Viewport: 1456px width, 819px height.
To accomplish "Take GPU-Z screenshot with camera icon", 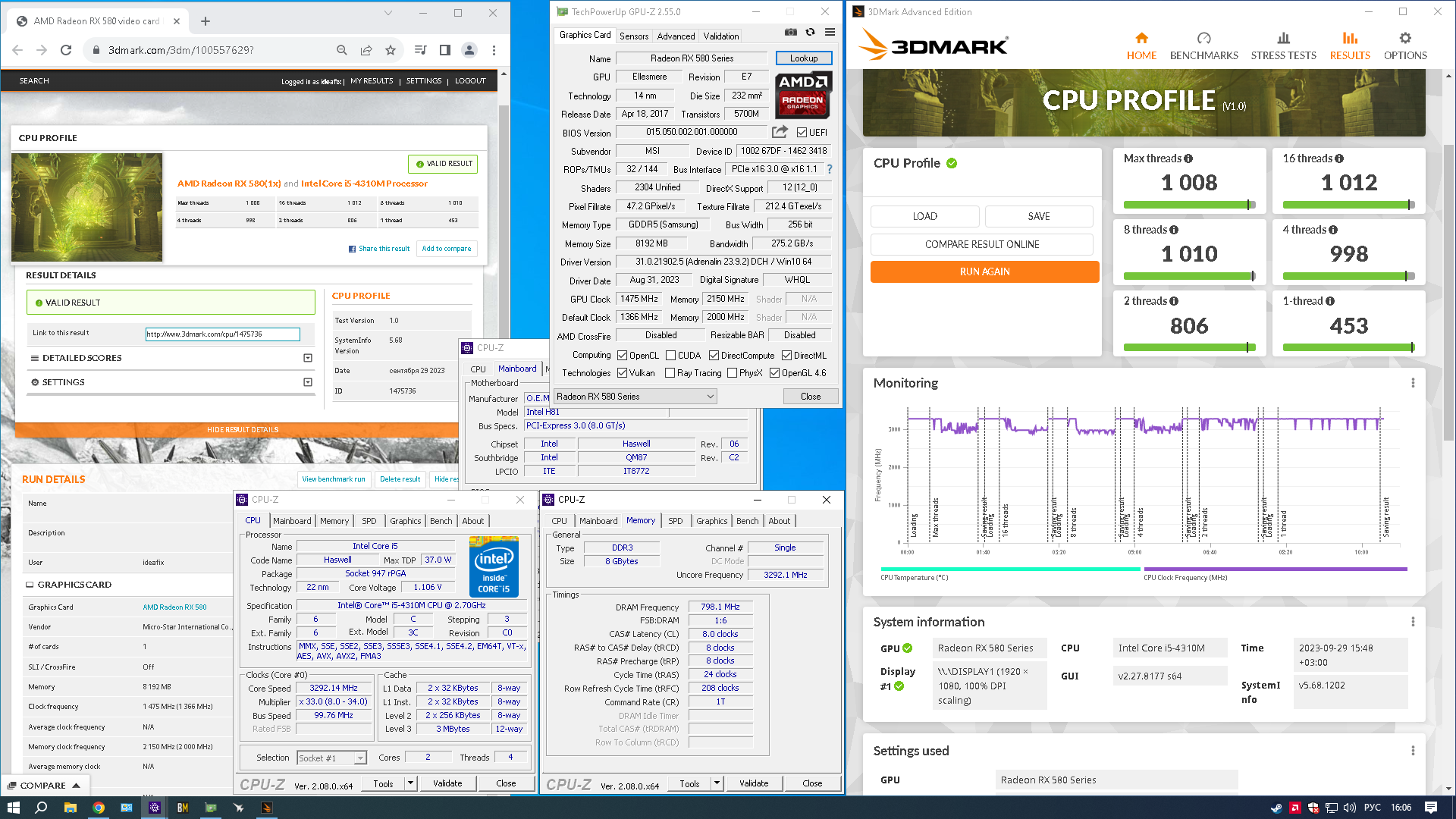I will pos(791,32).
